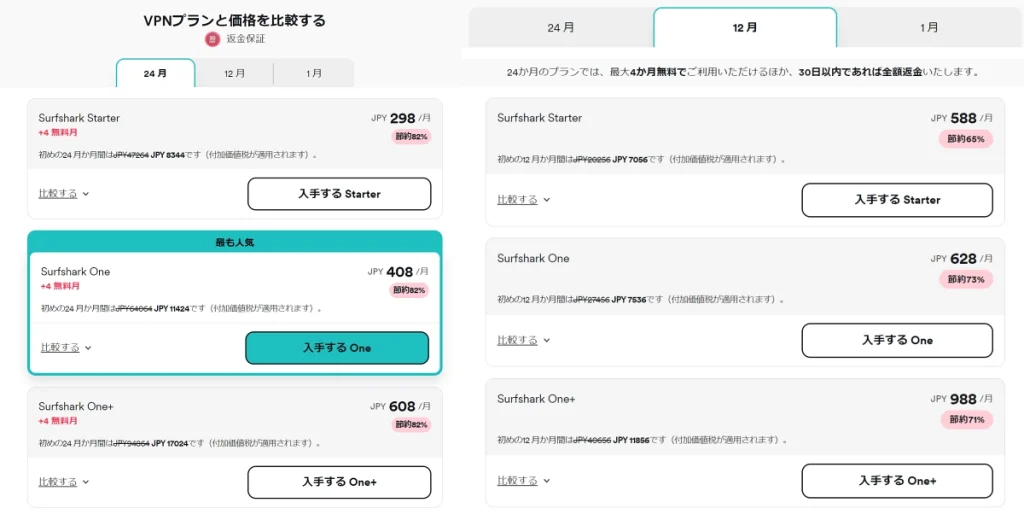Click Surfshark One+ title in 12-month panel
1024x520 pixels.
pos(536,399)
